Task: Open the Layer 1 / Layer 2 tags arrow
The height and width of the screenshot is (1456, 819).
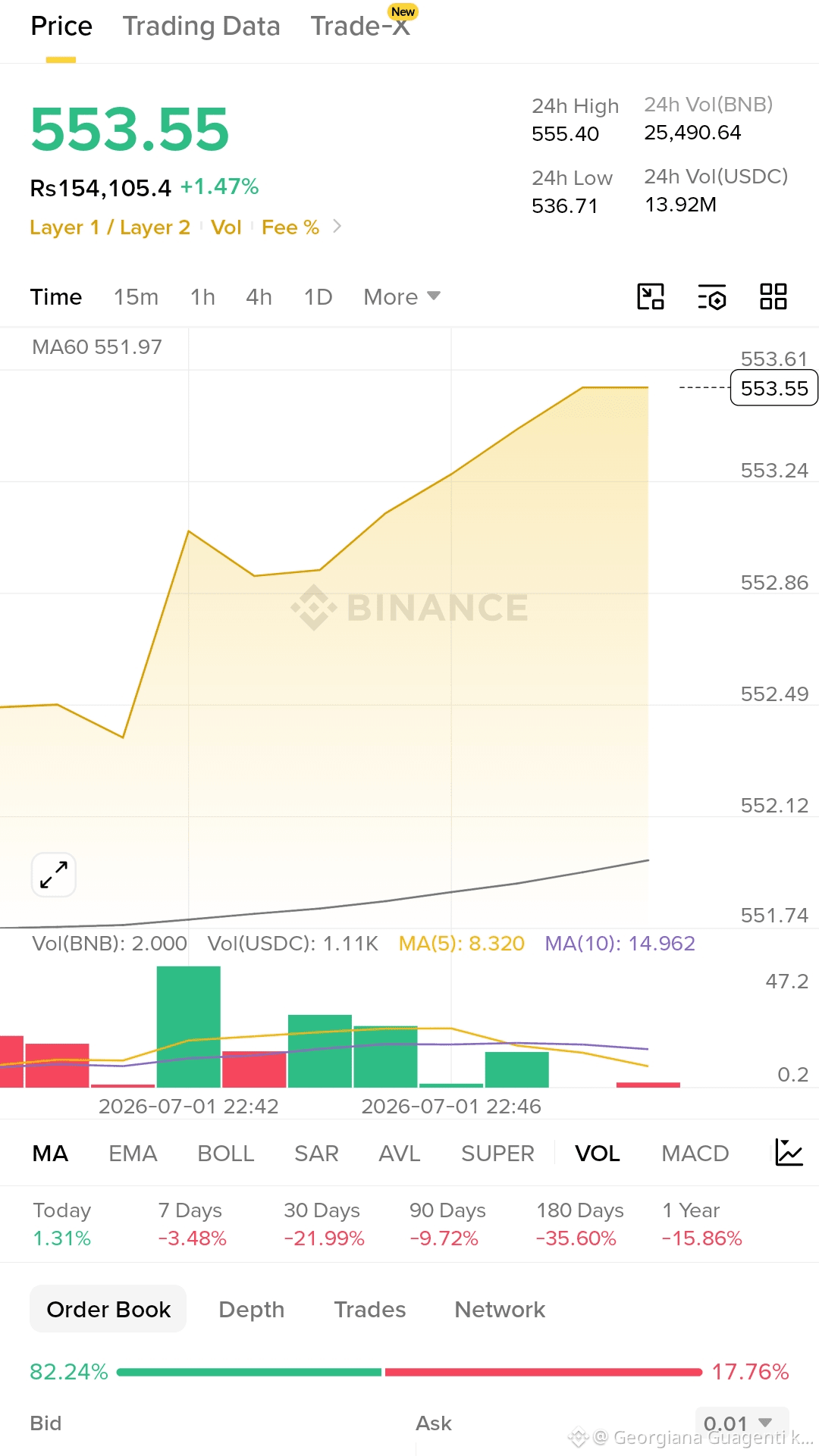Action: click(337, 227)
